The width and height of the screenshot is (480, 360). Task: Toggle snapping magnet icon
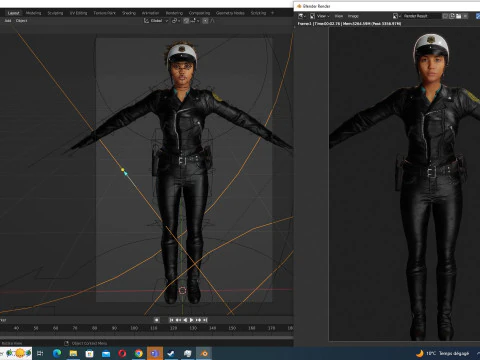pos(186,21)
